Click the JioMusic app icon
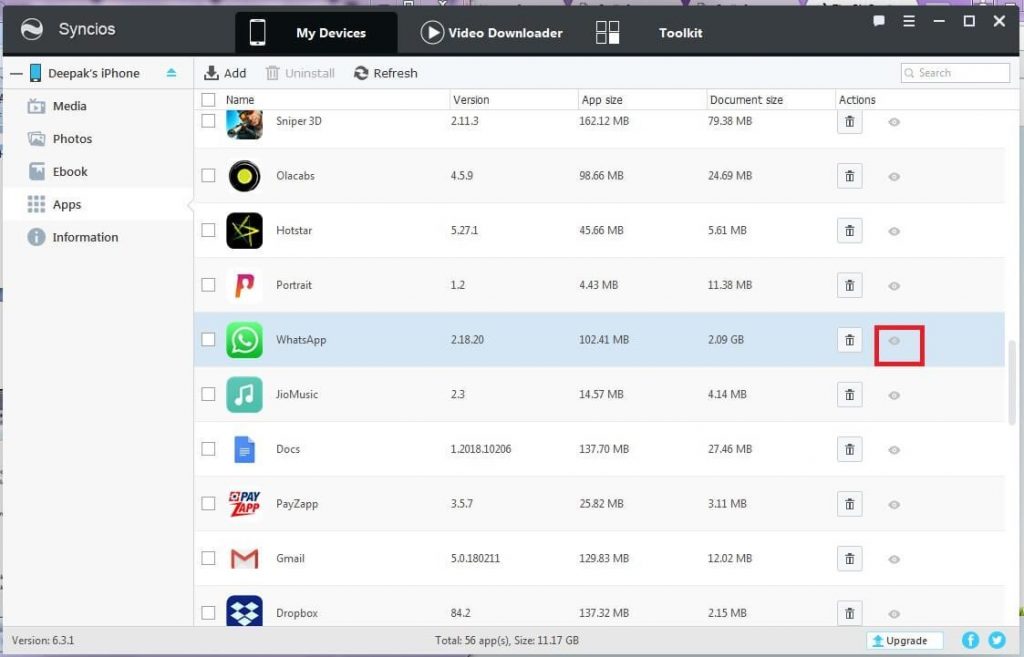The height and width of the screenshot is (657, 1024). tap(244, 394)
